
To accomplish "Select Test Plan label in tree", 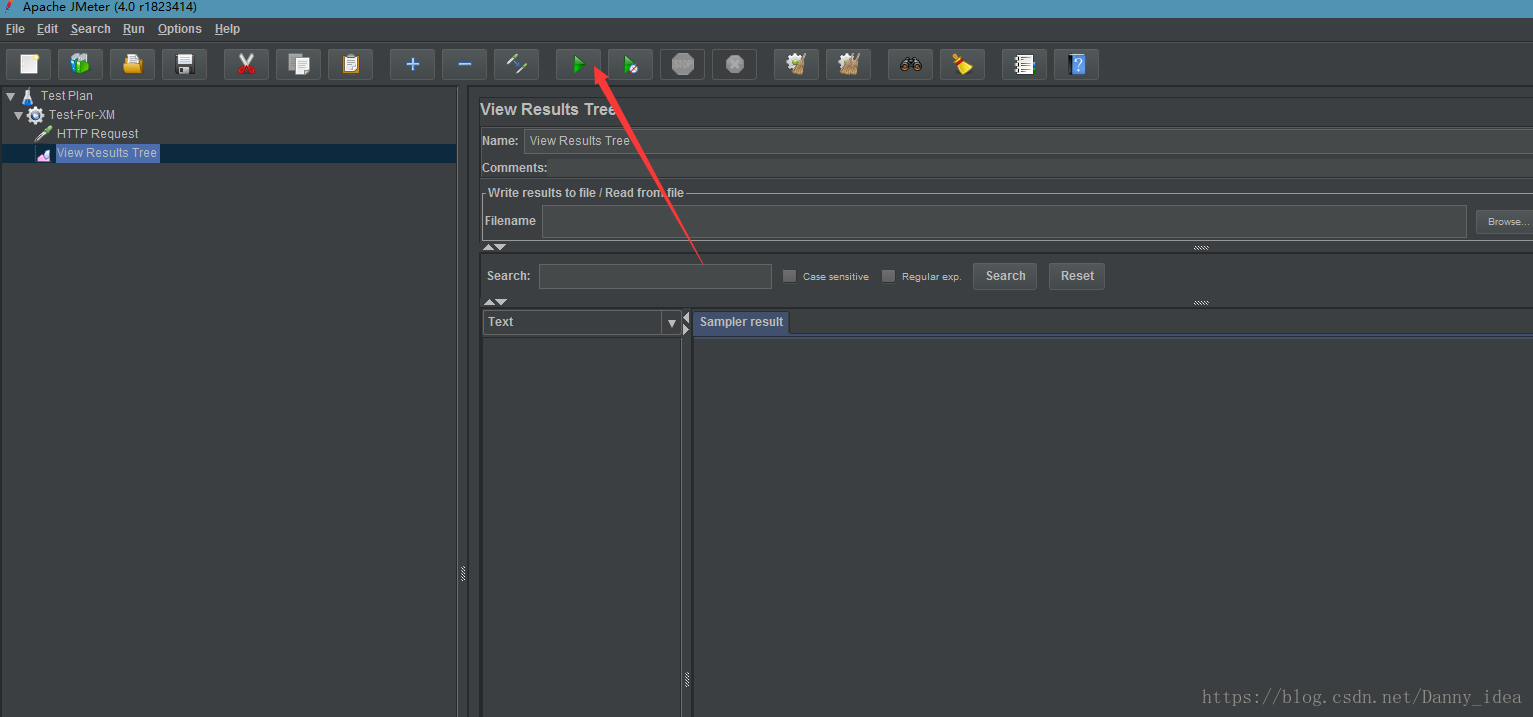I will [67, 96].
